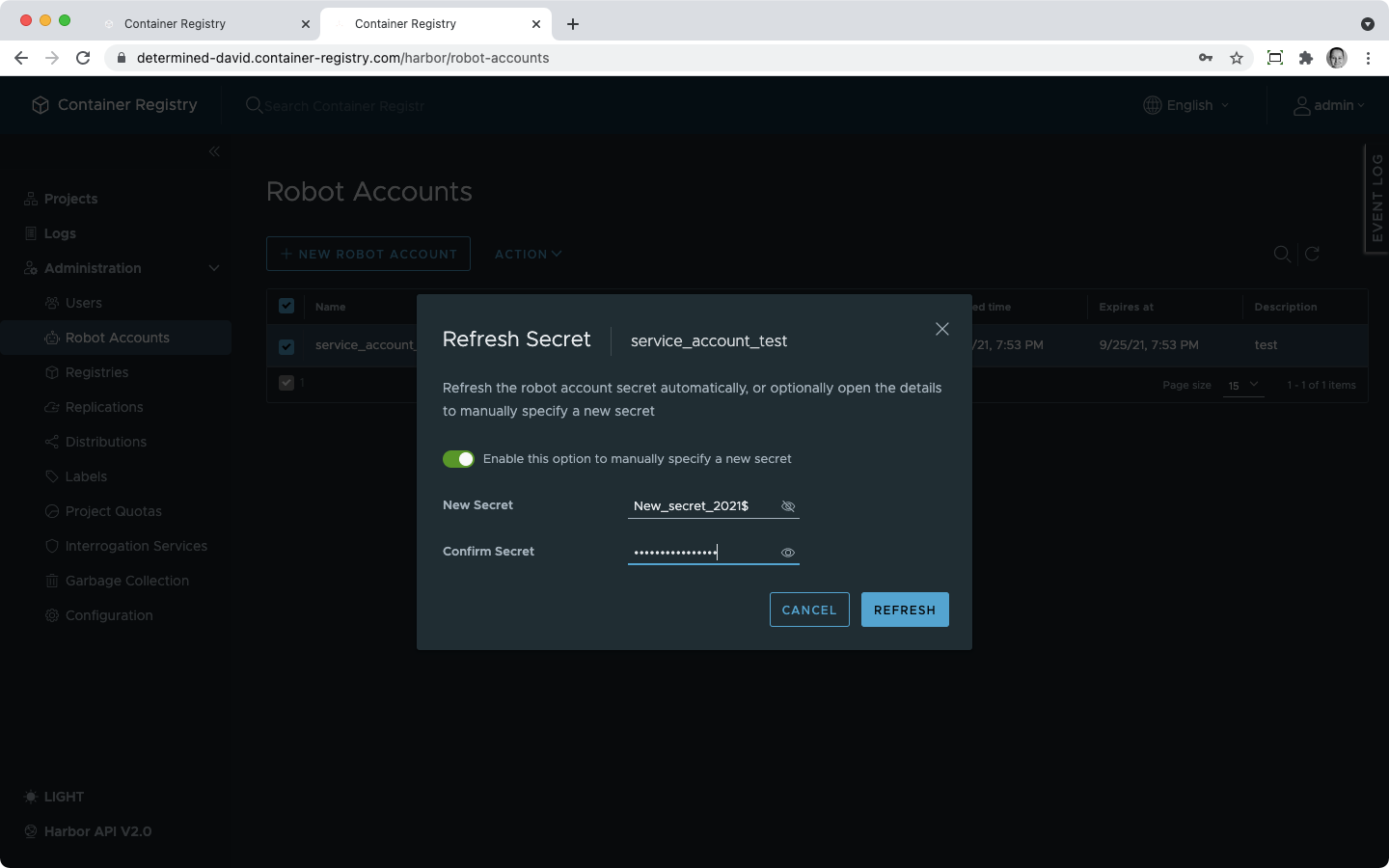Switch to the LIGHT theme
Image resolution: width=1389 pixels, height=868 pixels.
pyautogui.click(x=54, y=797)
